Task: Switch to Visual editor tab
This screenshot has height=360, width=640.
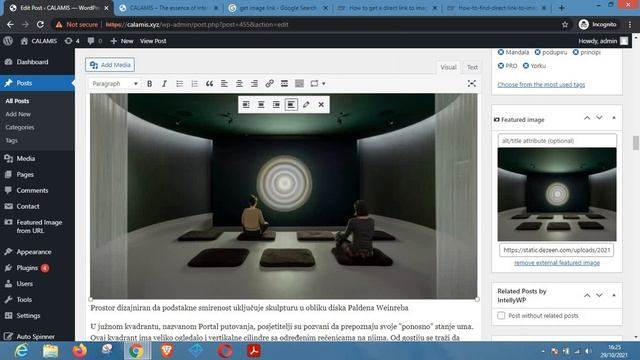Action: pos(448,67)
